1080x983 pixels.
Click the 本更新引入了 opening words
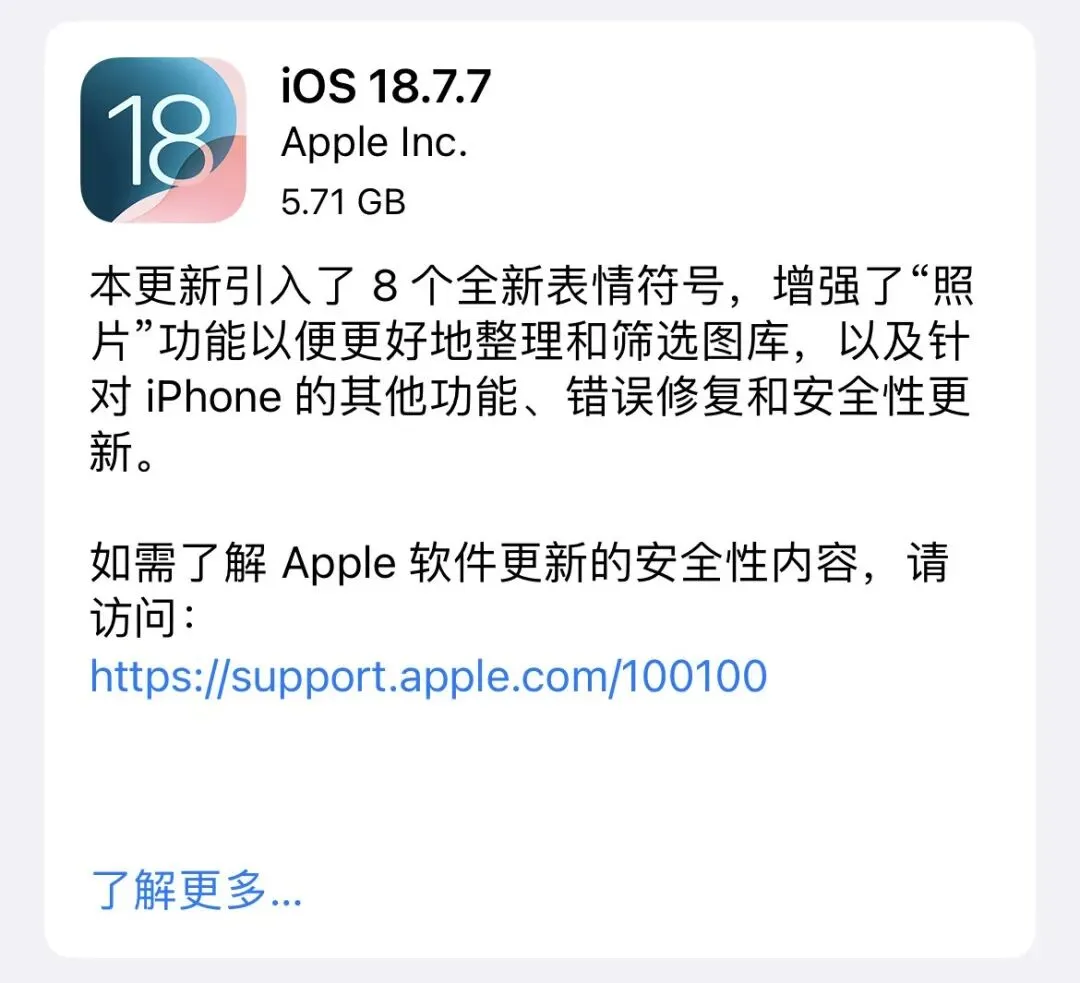[x=223, y=286]
